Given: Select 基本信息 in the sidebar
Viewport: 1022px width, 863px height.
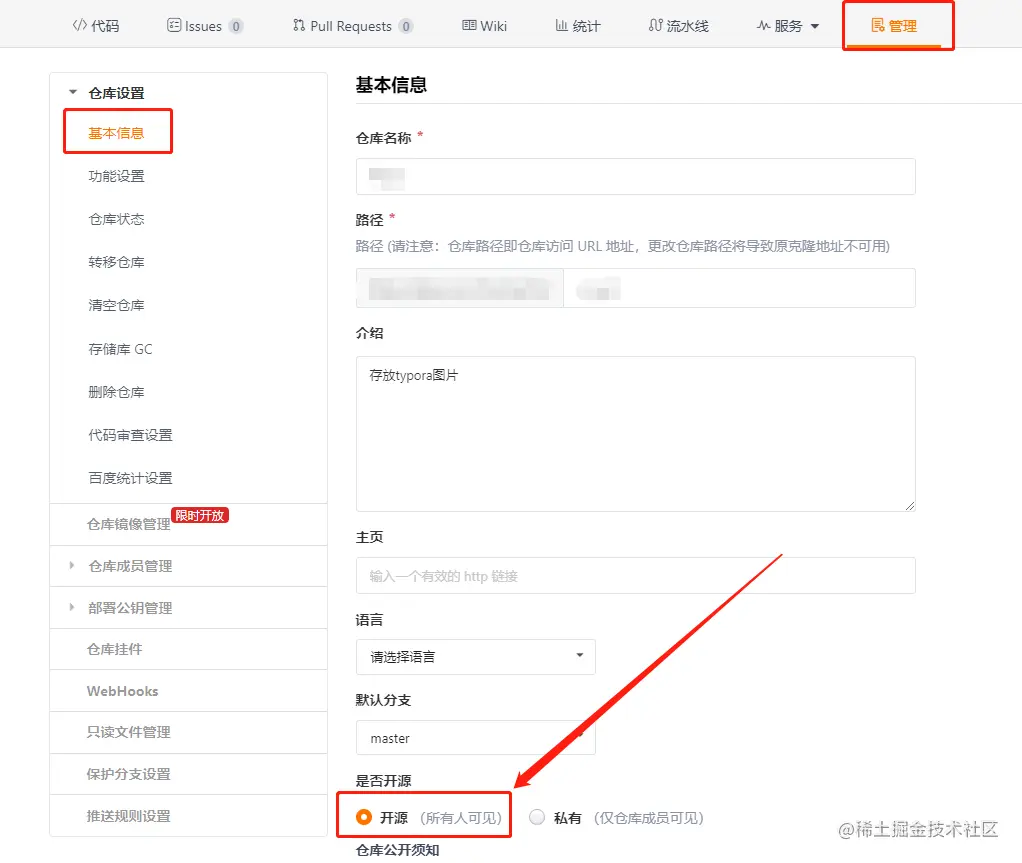Looking at the screenshot, I should [116, 133].
